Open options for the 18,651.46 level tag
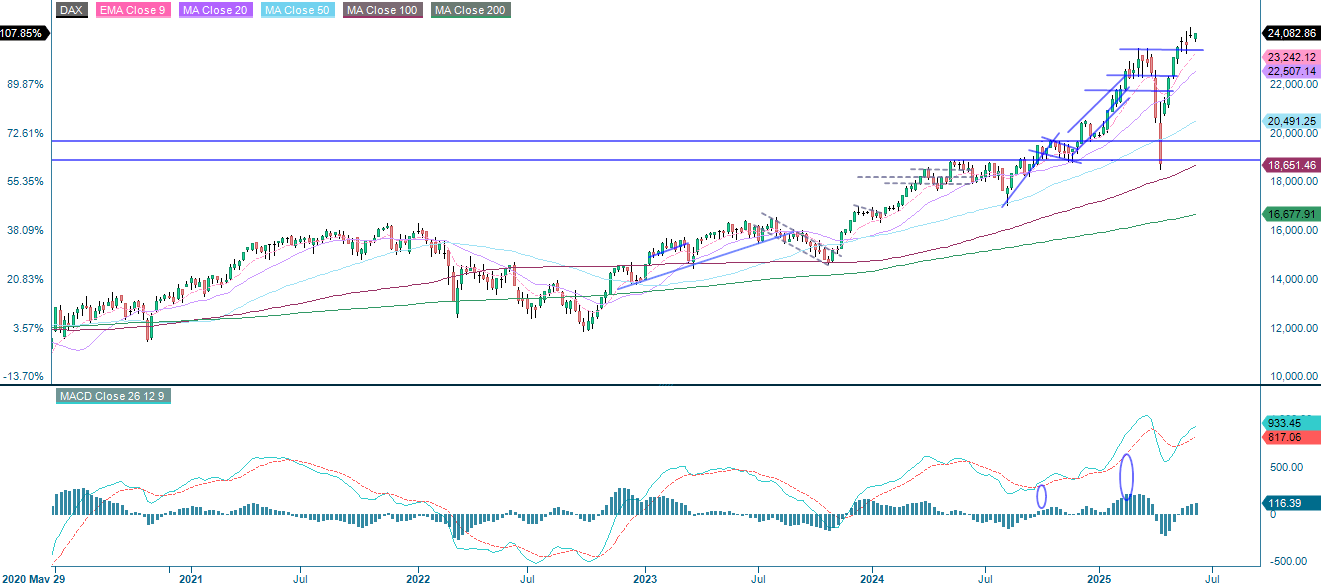 click(1288, 163)
